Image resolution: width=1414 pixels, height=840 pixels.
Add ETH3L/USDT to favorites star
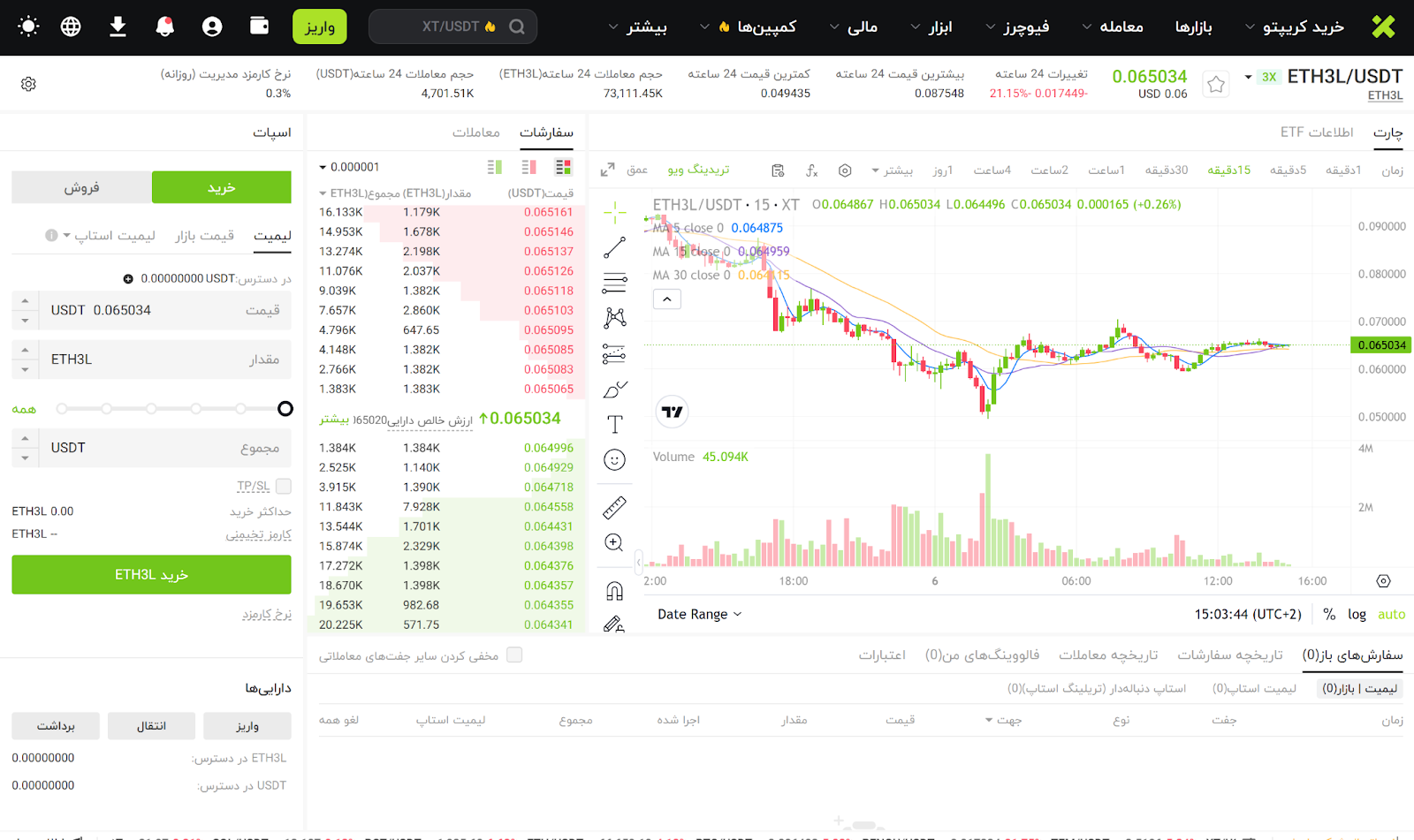click(x=1216, y=85)
